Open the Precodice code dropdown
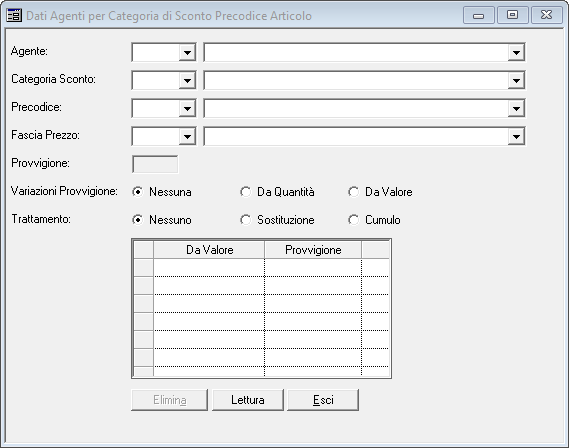This screenshot has width=569, height=448. coord(187,108)
